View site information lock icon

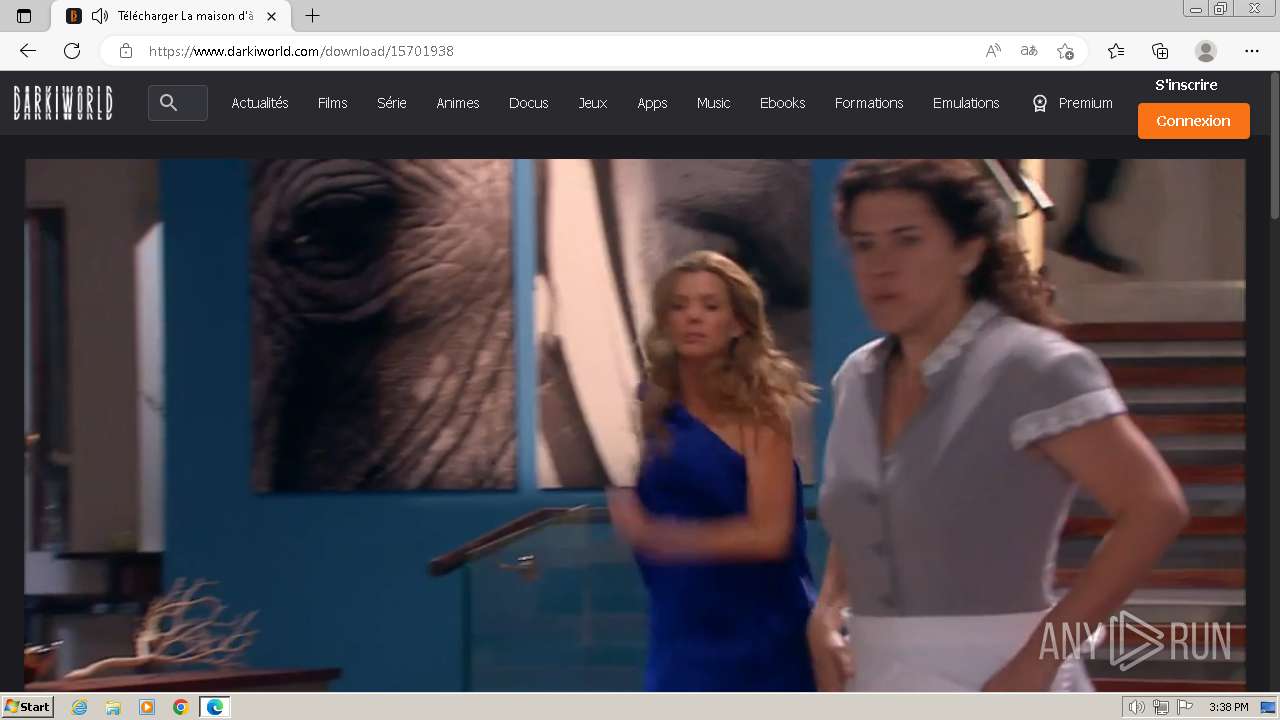125,51
